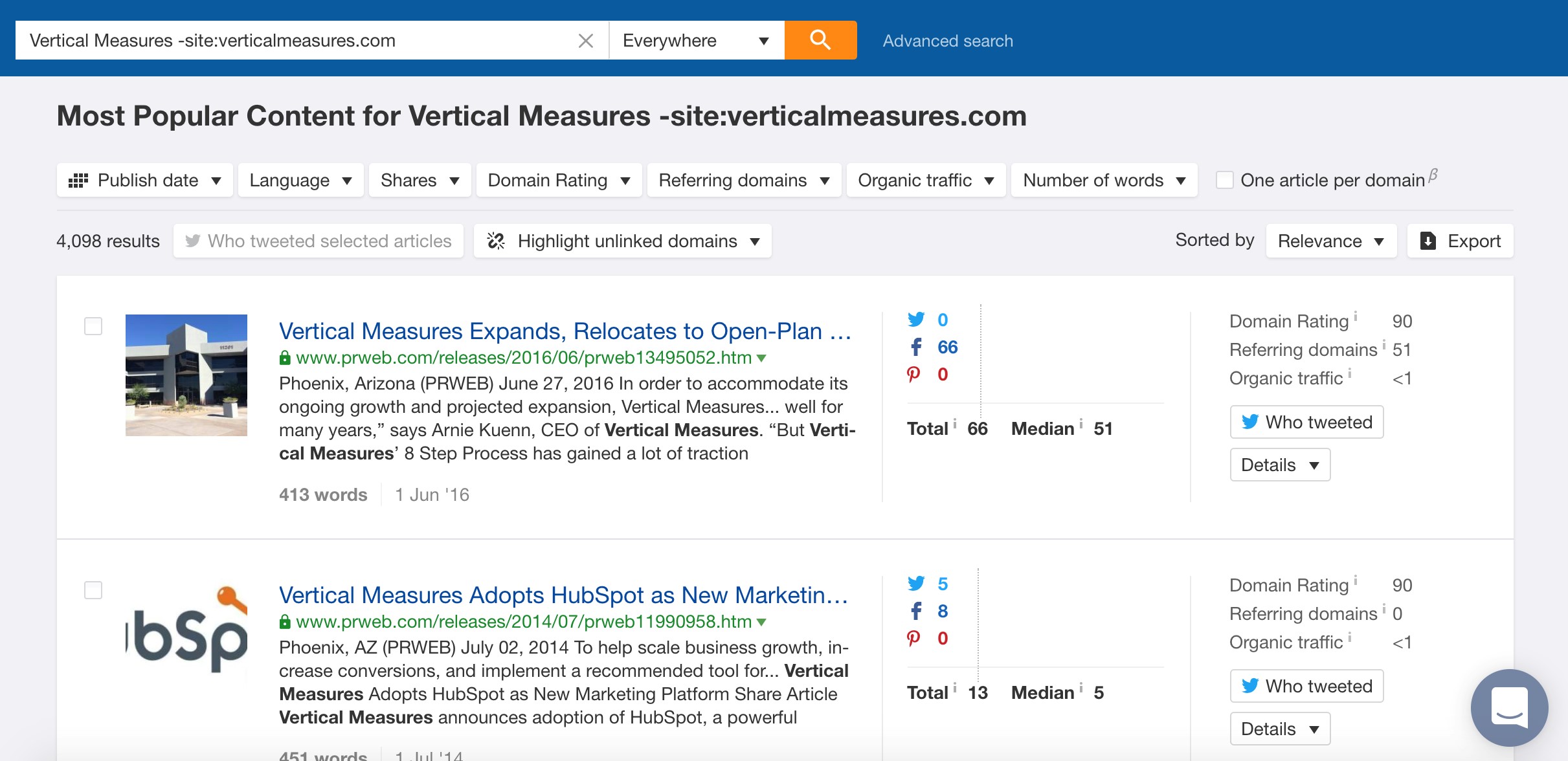Click Twitter icon showing 5 shares
The image size is (1568, 761).
click(916, 583)
